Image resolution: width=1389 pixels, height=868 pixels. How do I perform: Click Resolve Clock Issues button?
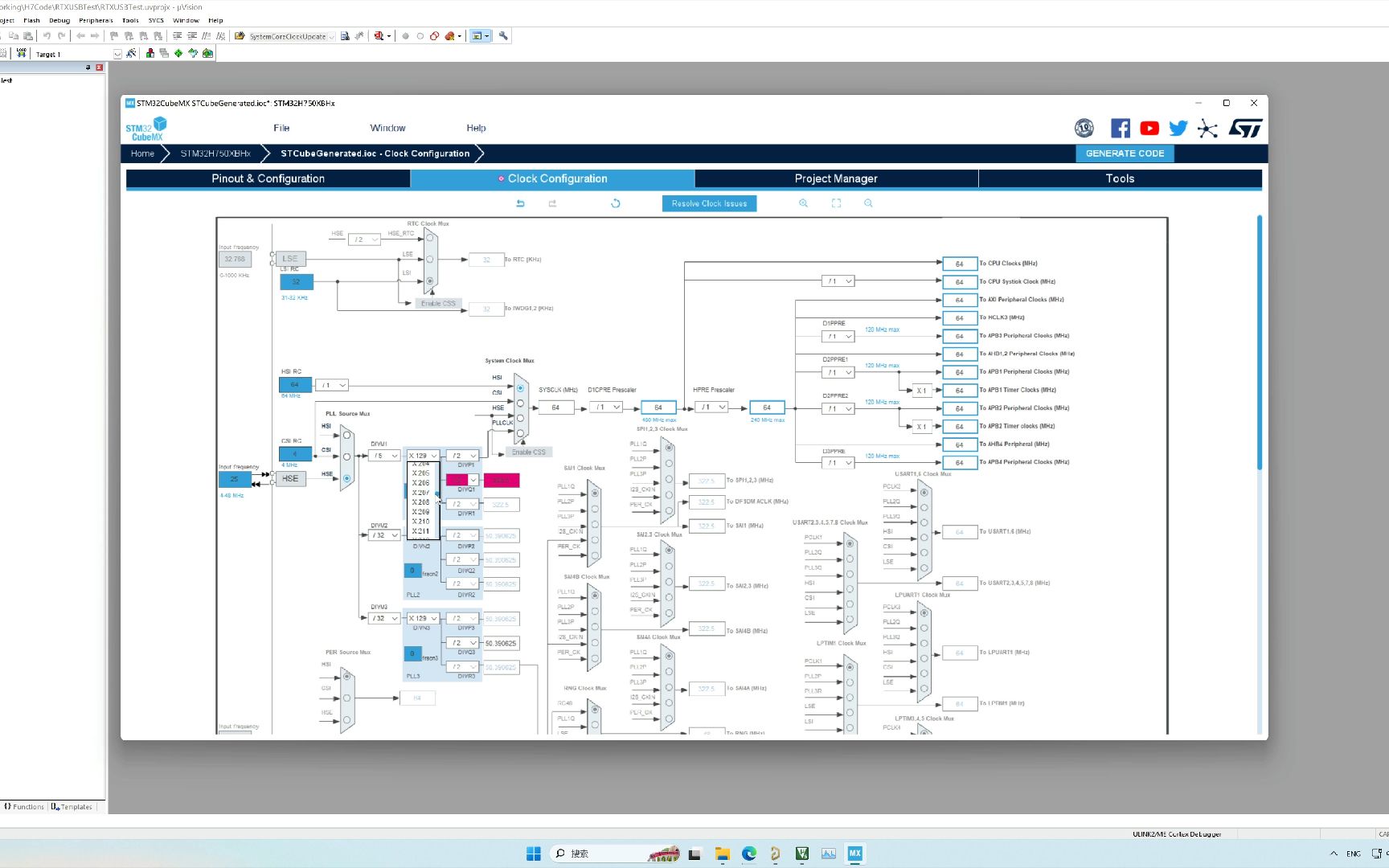tap(709, 203)
